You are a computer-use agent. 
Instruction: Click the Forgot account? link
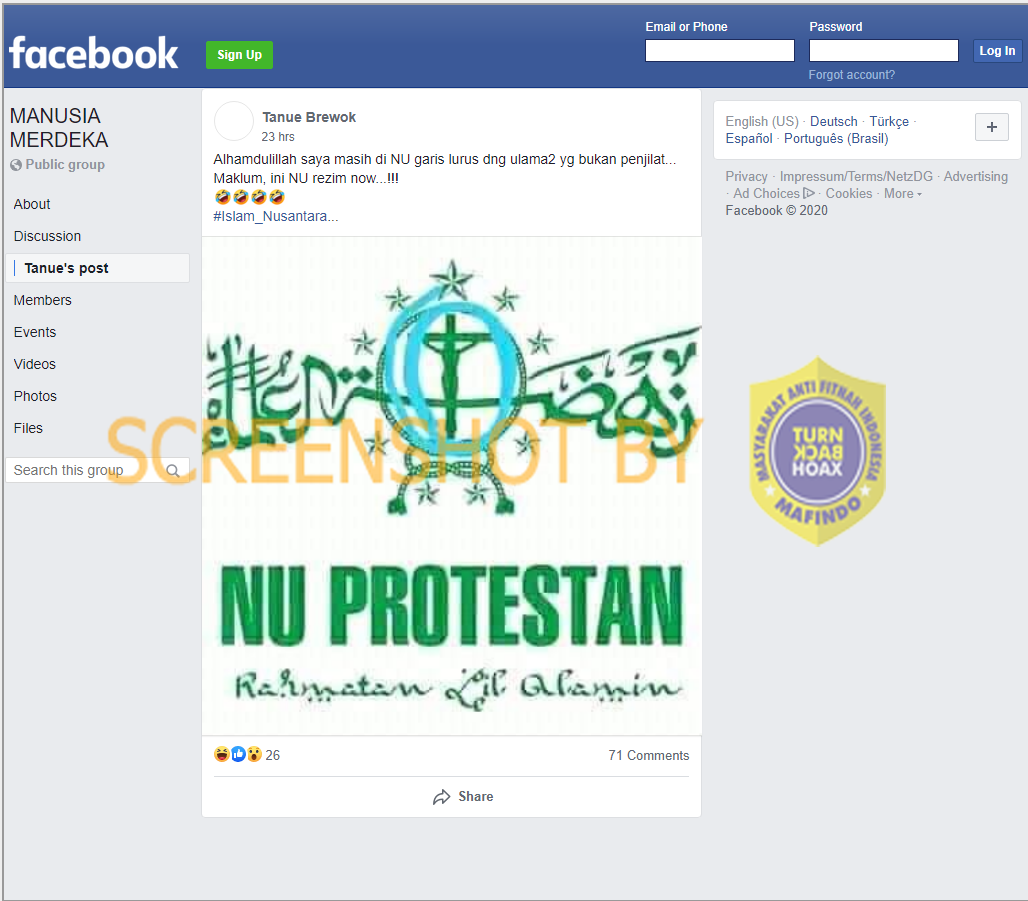[x=851, y=75]
